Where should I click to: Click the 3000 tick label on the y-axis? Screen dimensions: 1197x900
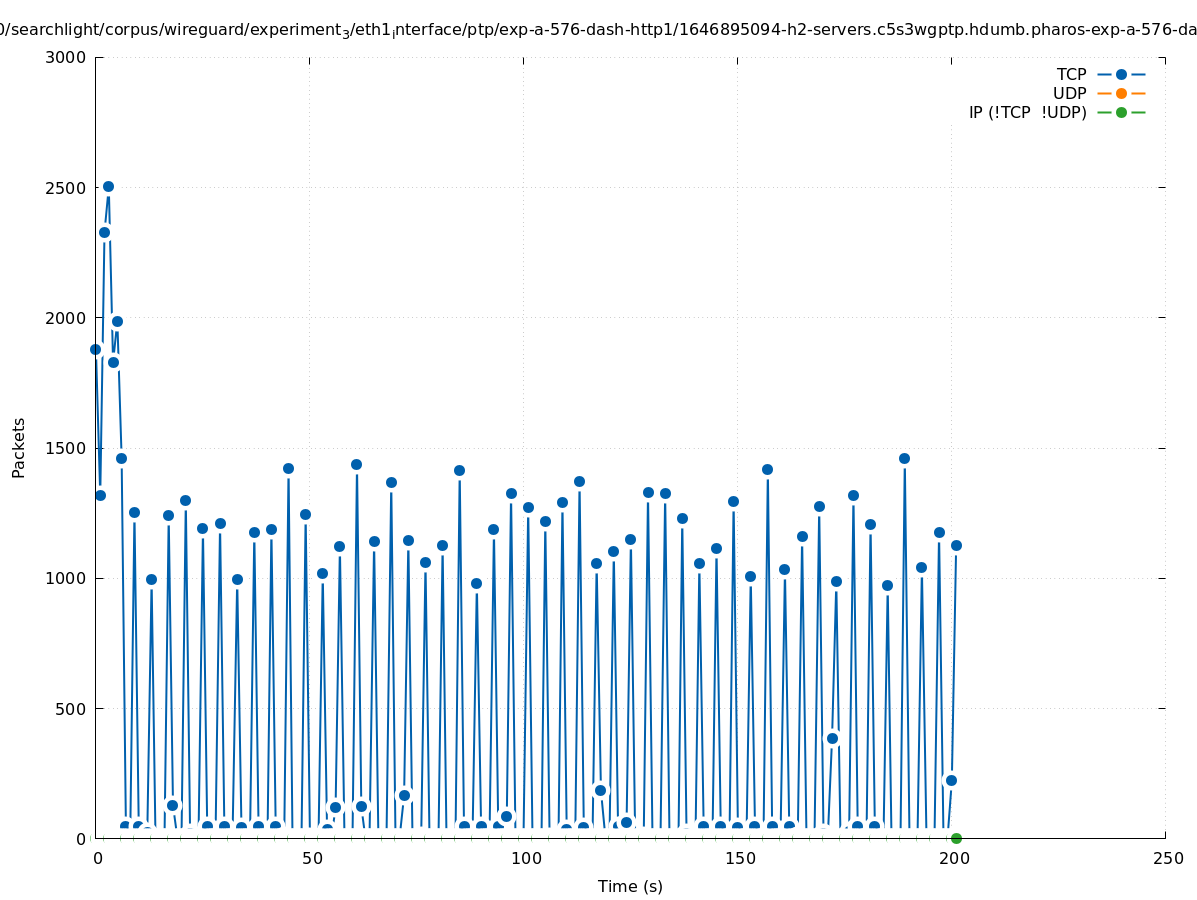[x=67, y=57]
